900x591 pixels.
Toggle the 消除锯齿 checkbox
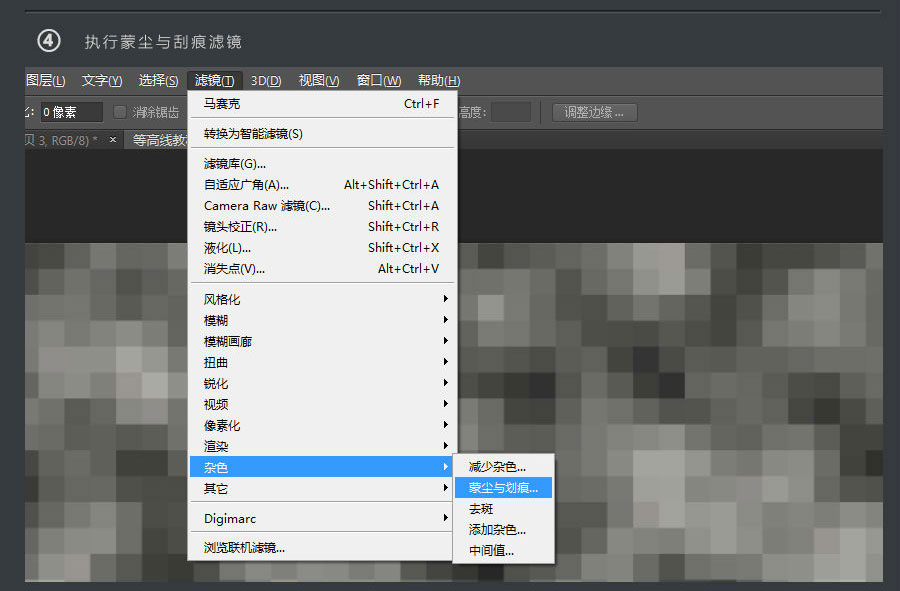coord(120,112)
